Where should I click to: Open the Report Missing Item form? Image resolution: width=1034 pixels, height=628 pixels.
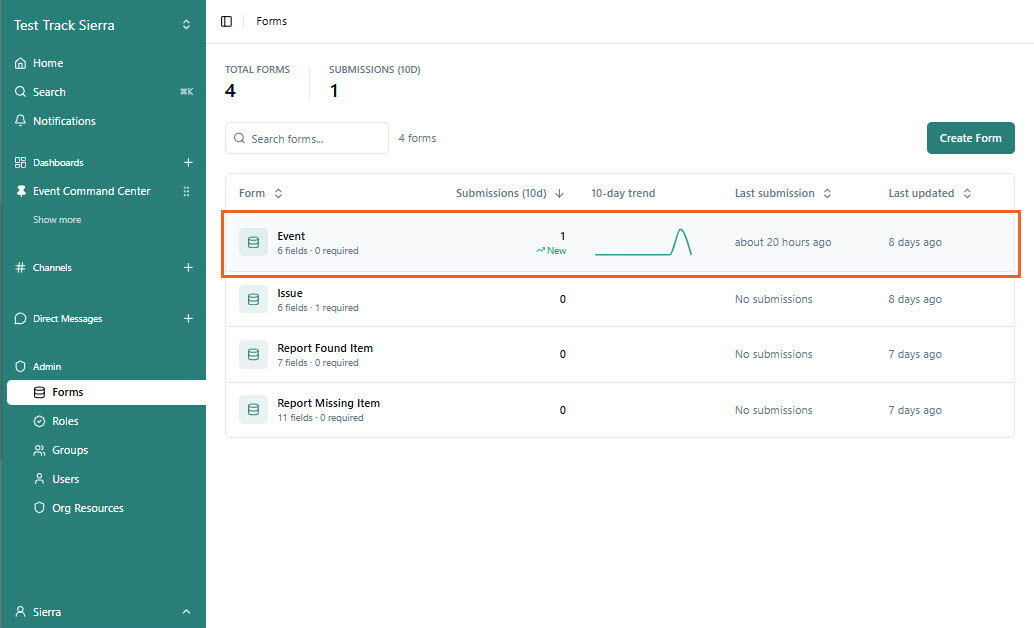(x=620, y=410)
